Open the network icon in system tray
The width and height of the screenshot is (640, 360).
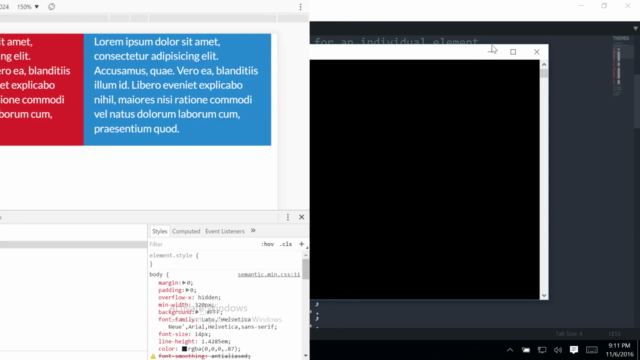coord(542,350)
